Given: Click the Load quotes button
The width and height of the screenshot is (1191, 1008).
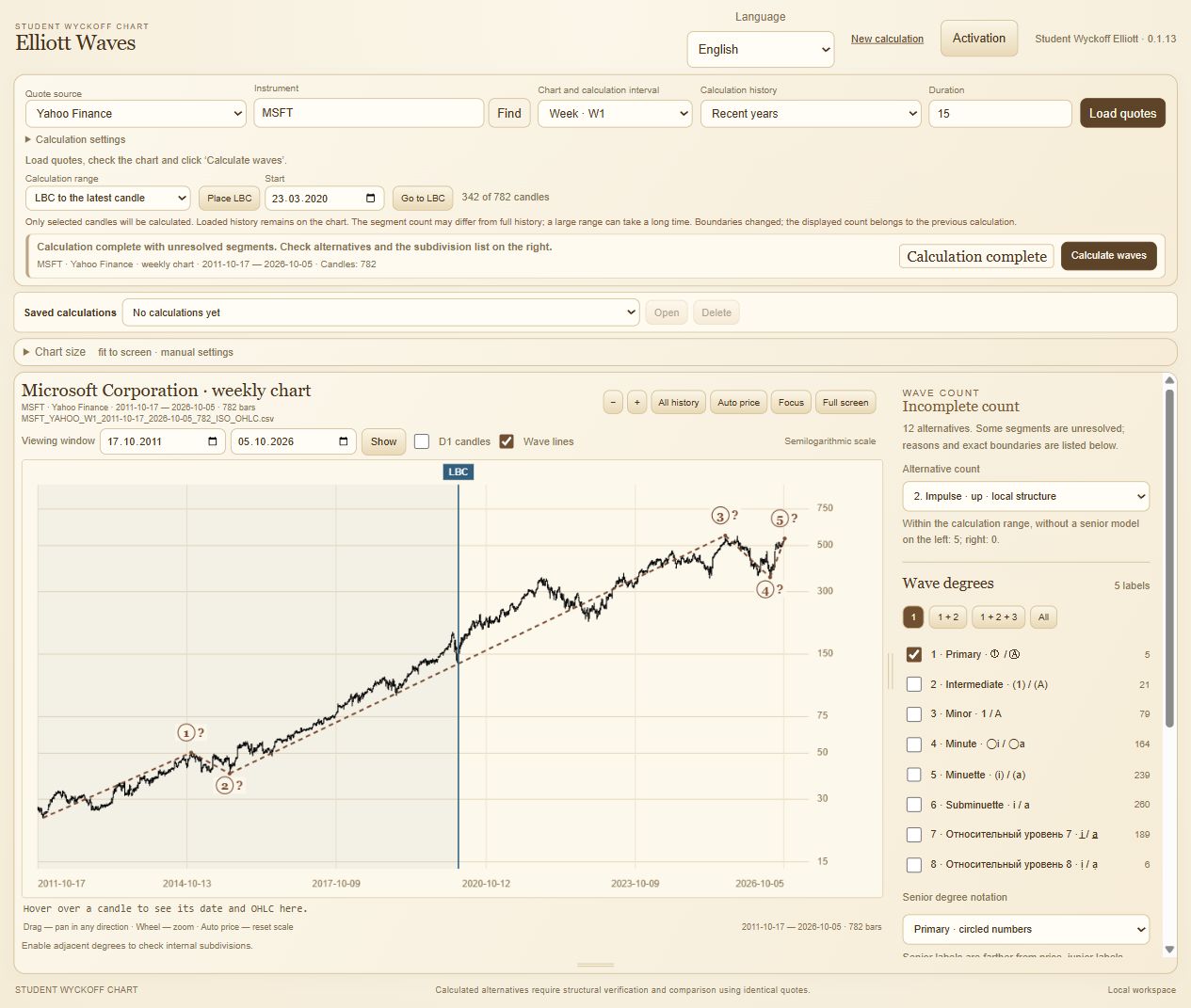Looking at the screenshot, I should [1122, 113].
